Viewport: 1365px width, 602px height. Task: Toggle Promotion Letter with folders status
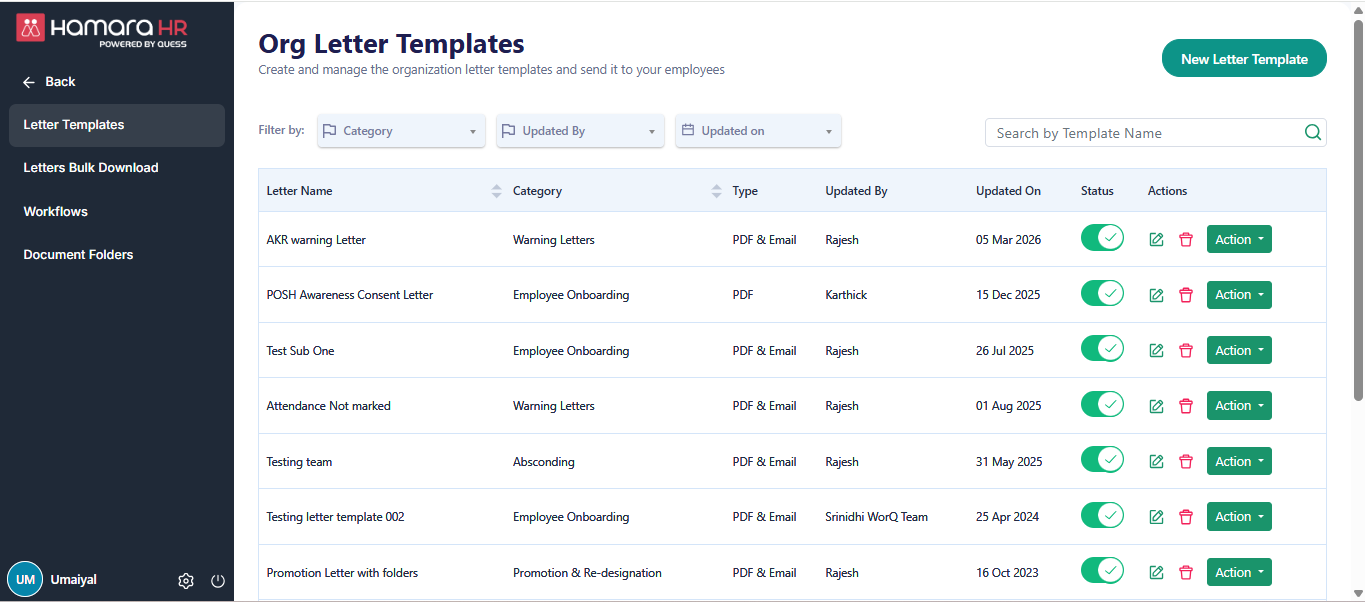[x=1102, y=572]
